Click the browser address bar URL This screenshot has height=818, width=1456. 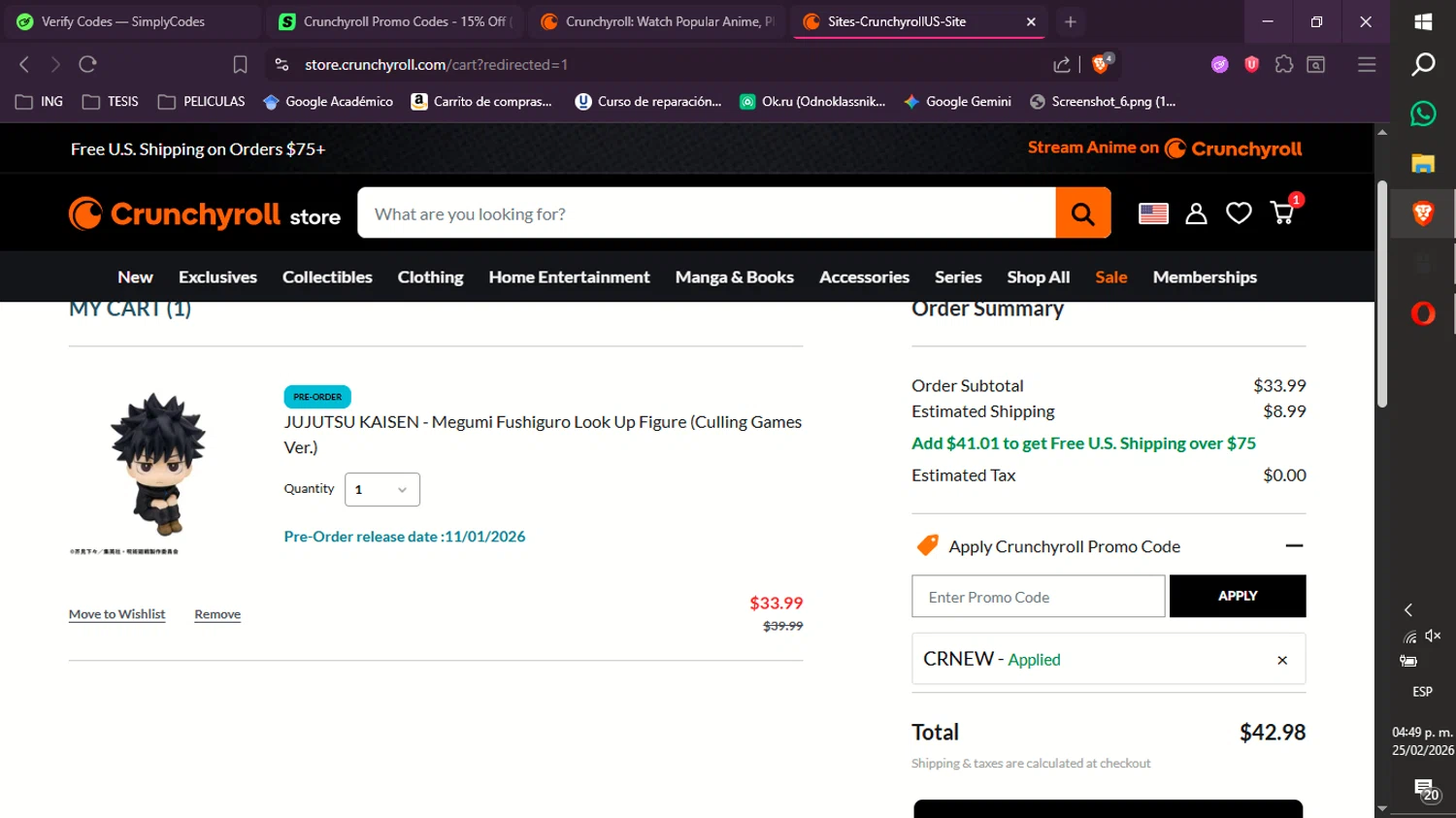[x=437, y=64]
